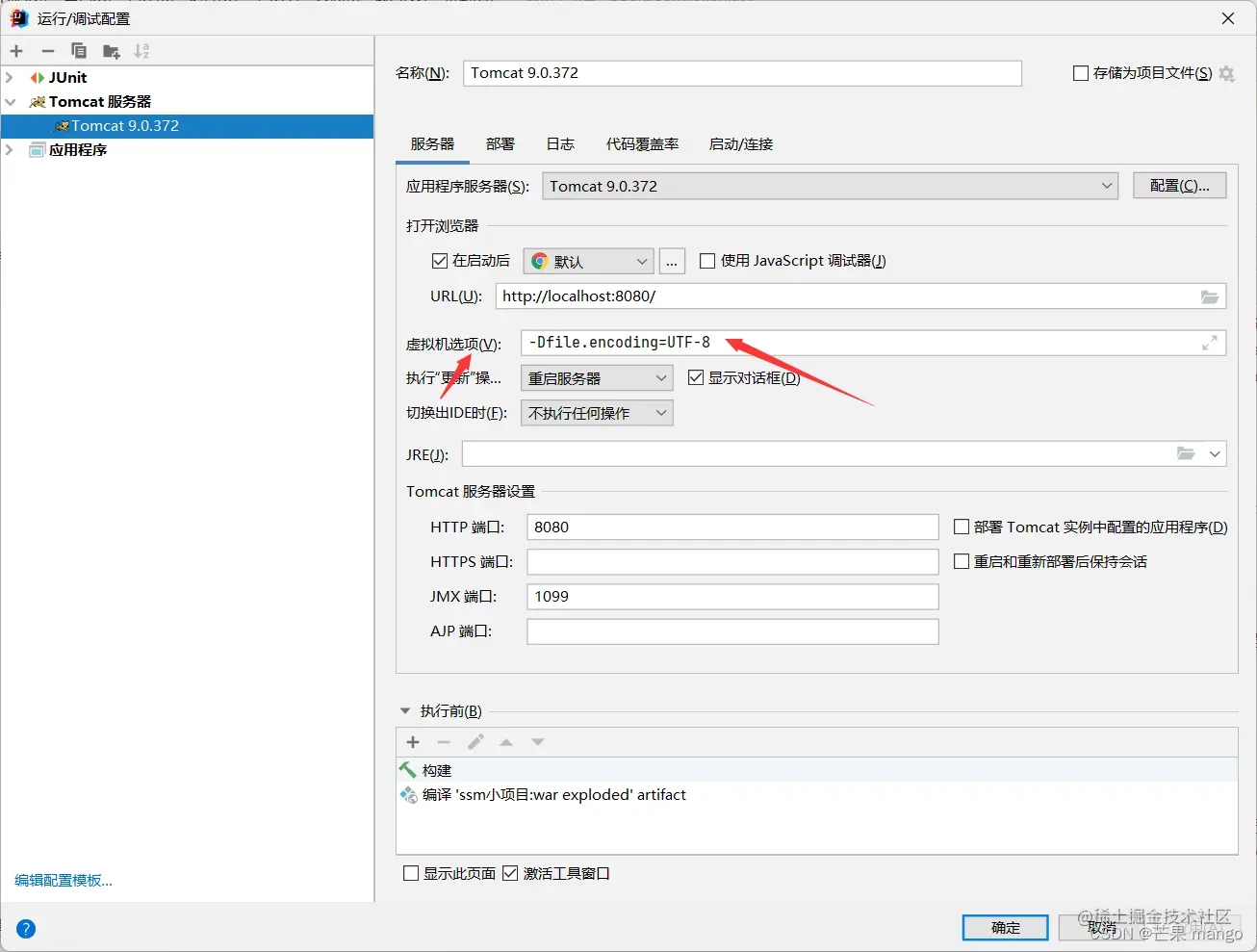The width and height of the screenshot is (1257, 952).
Task: Switch to the 服务器 tab
Action: [x=432, y=144]
